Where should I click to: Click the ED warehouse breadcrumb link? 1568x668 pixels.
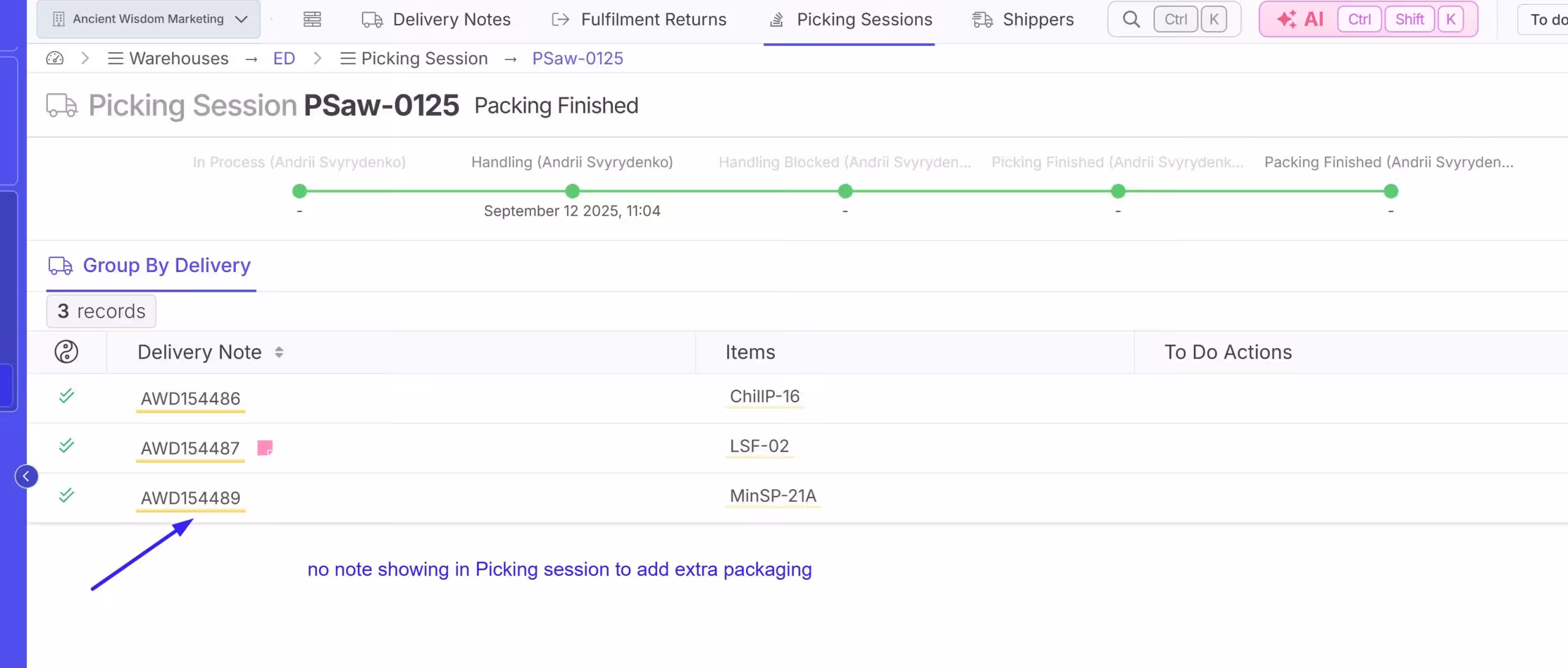pos(284,58)
